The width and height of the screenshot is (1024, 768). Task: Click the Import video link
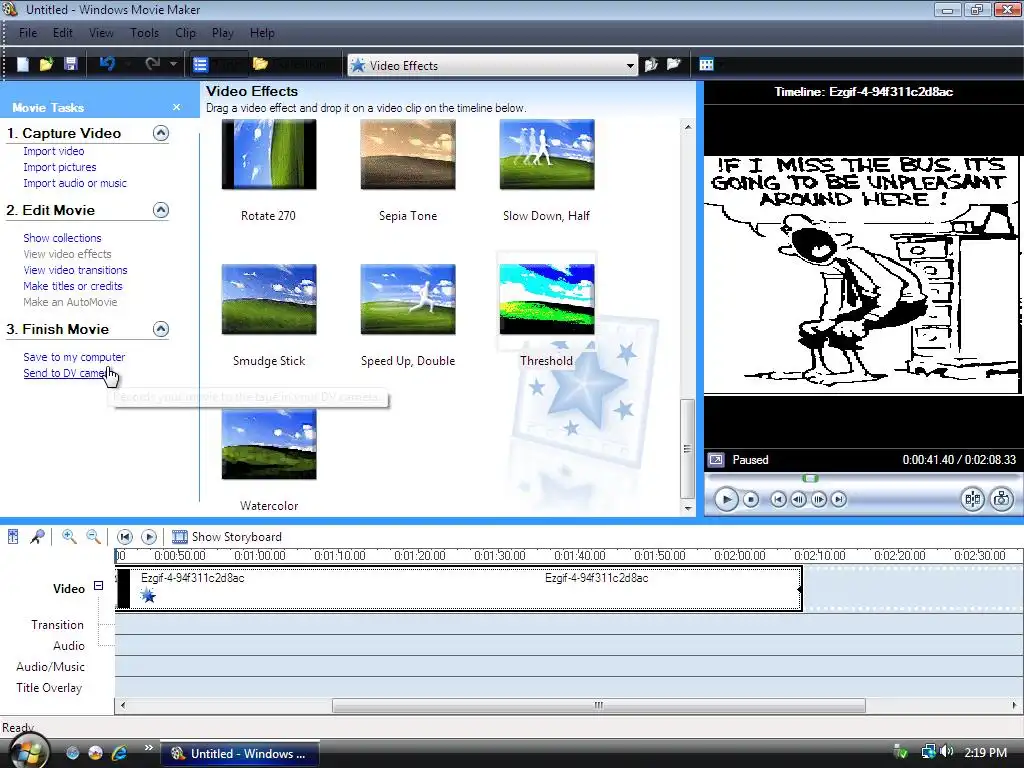pos(54,151)
